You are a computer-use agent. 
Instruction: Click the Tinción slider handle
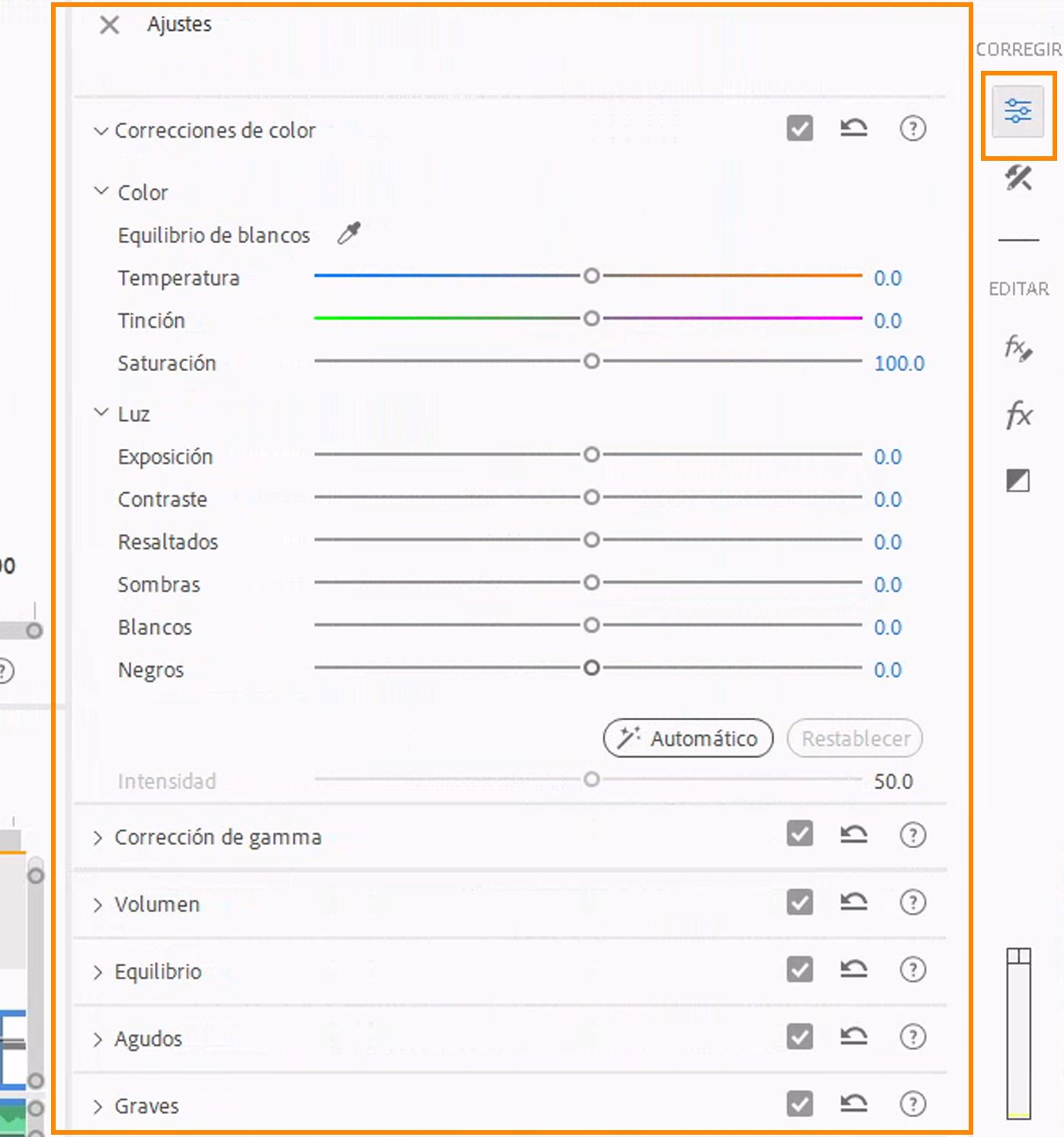point(591,319)
